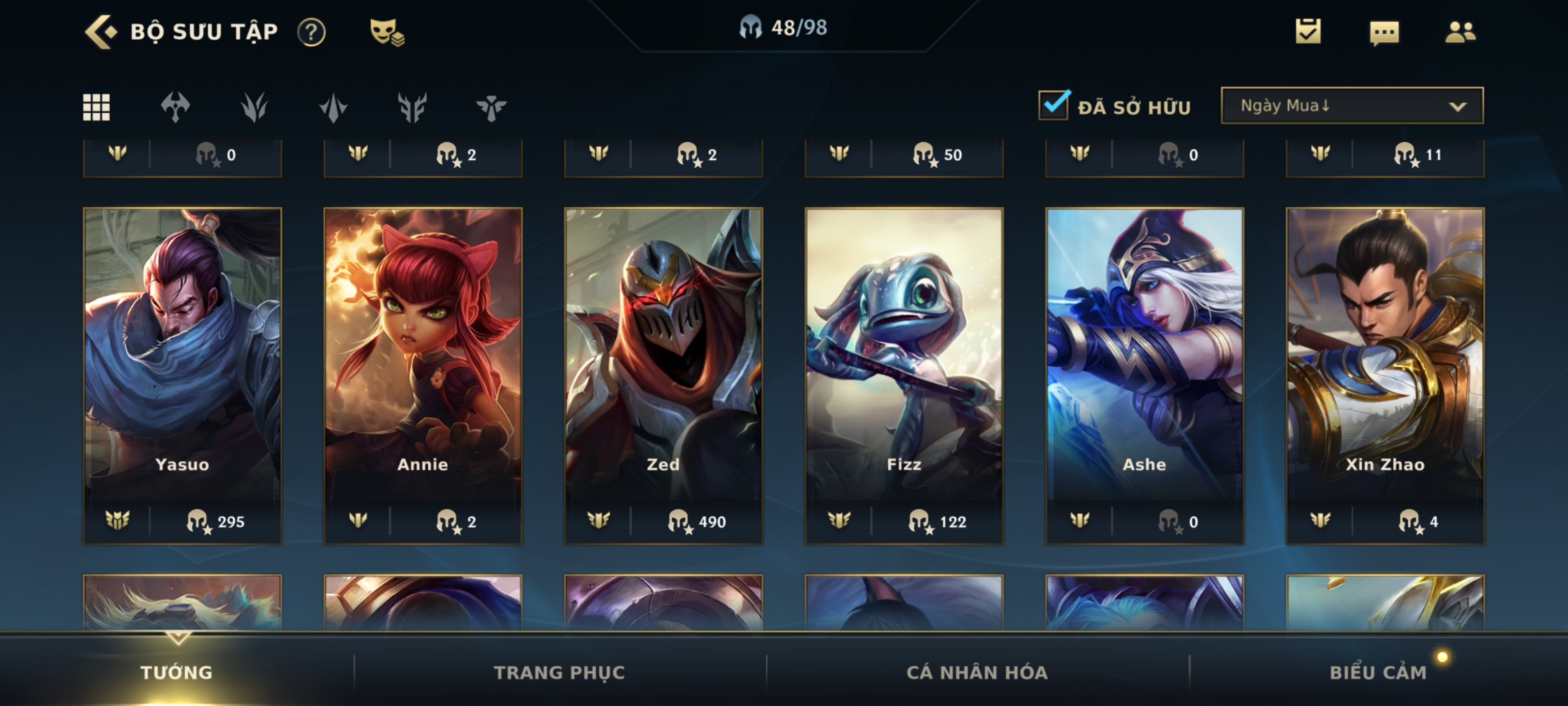Toggle the Đã Sở Hữu owned checkbox
1568x706 pixels.
[x=1053, y=105]
